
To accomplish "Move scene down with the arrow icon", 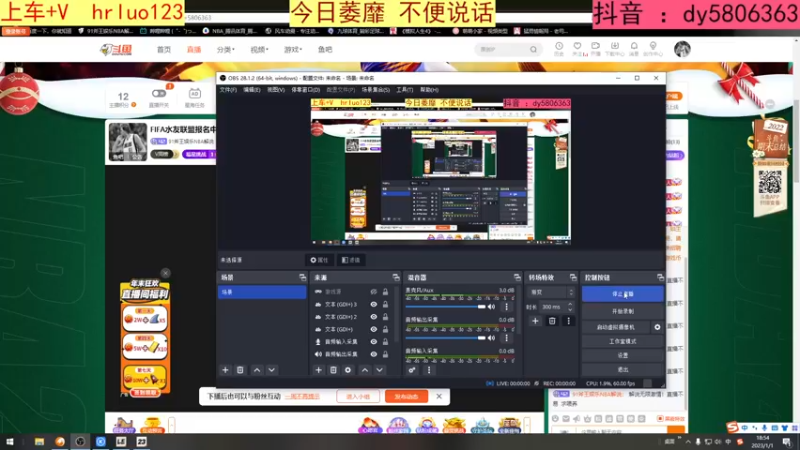I will [272, 370].
